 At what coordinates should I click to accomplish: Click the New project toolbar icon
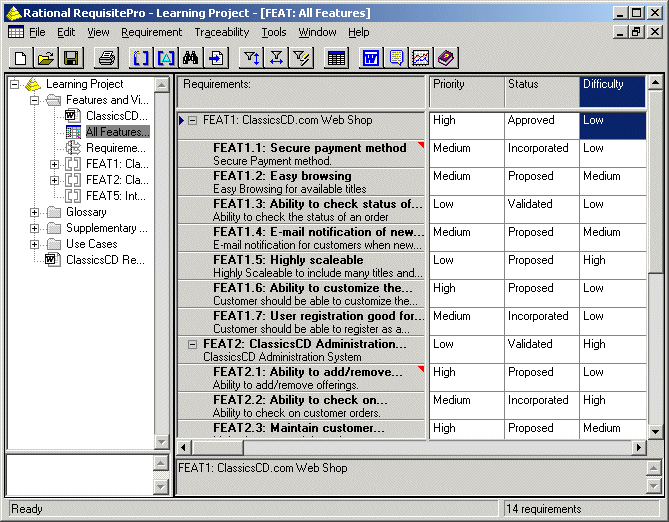click(20, 58)
